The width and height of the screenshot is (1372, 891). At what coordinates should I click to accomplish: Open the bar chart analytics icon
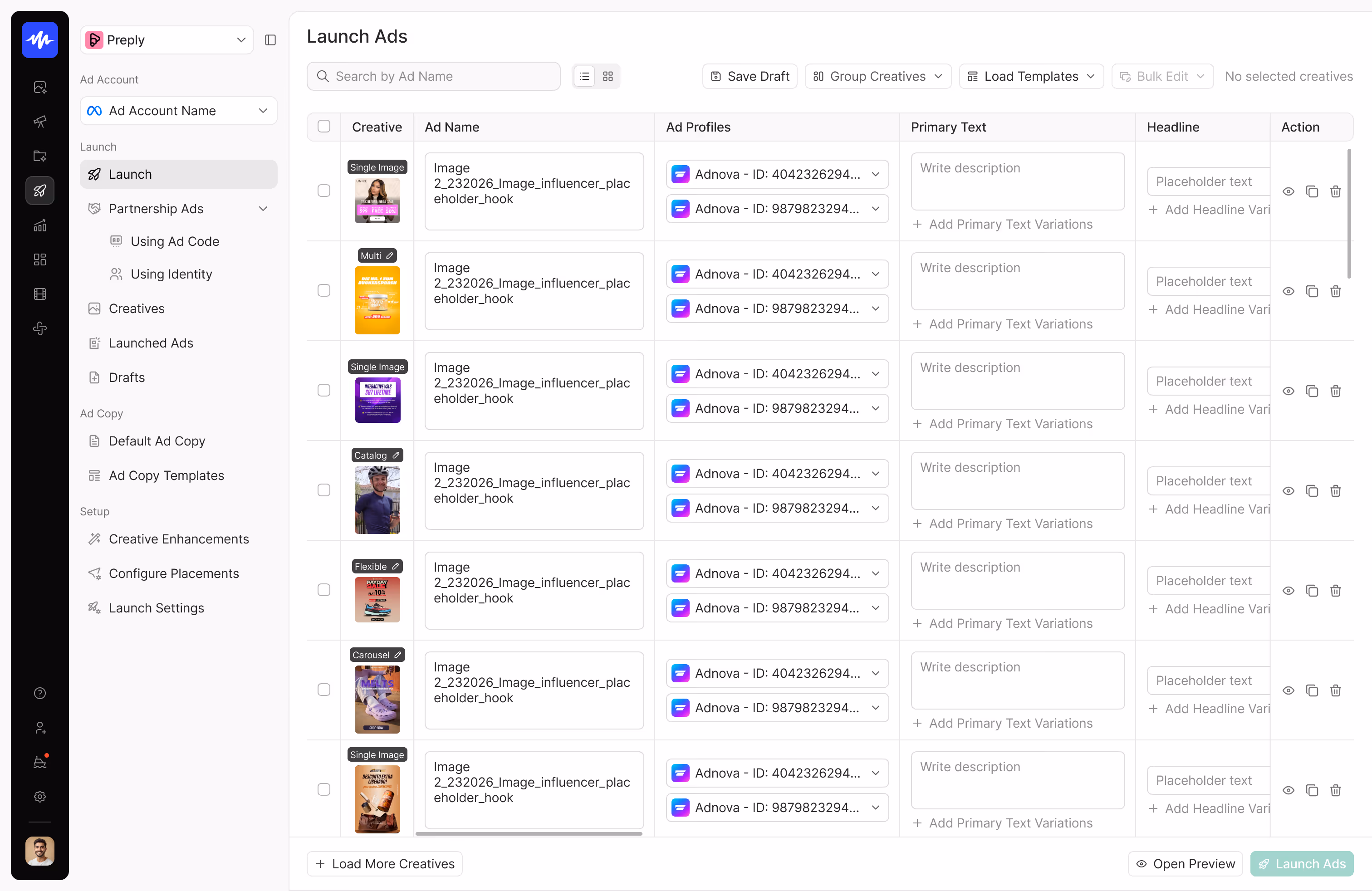pos(40,225)
